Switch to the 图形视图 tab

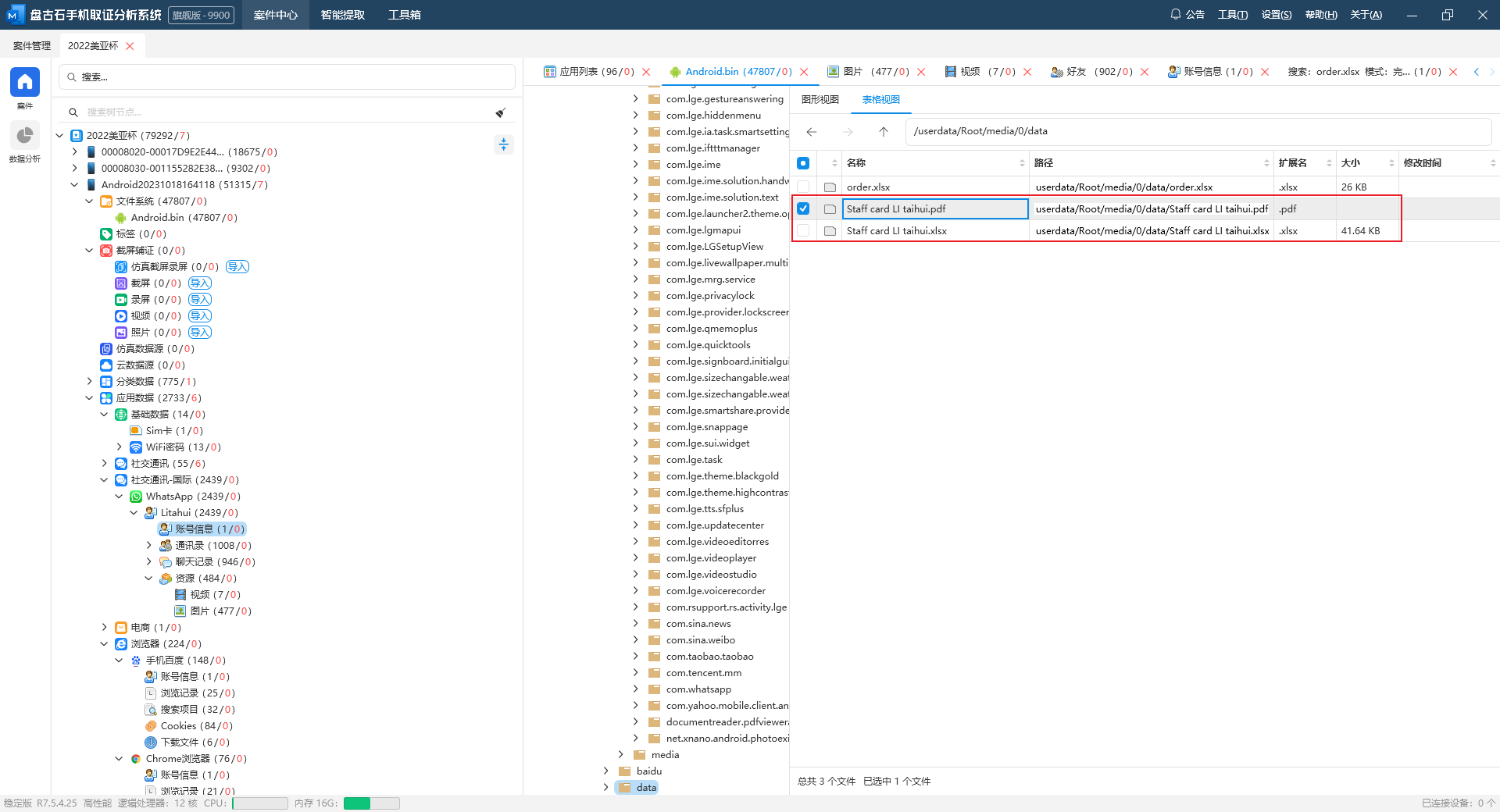pyautogui.click(x=820, y=100)
